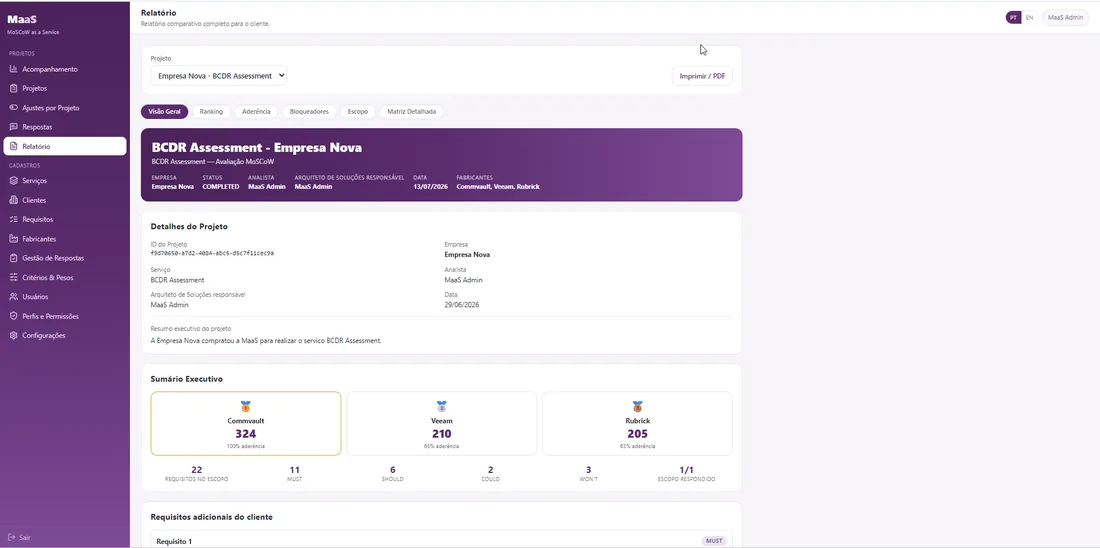Open the Projeto selection dropdown
This screenshot has height=548, width=1100.
click(x=219, y=75)
